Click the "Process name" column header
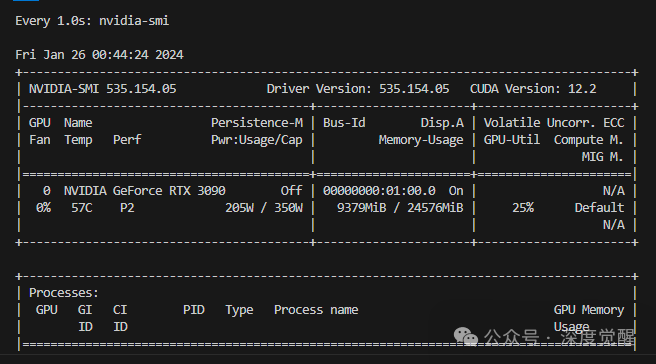656x364 pixels. [x=316, y=310]
